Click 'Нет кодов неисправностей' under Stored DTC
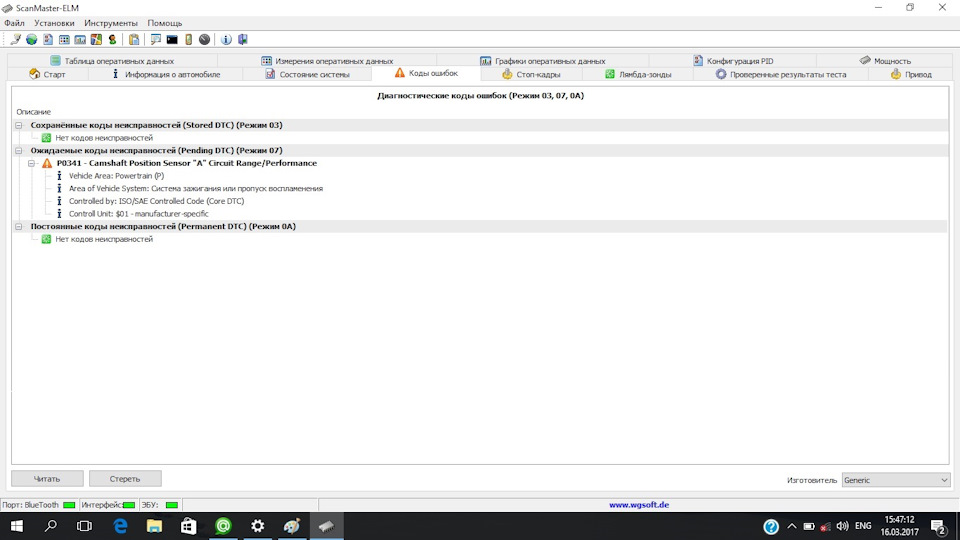 104,138
